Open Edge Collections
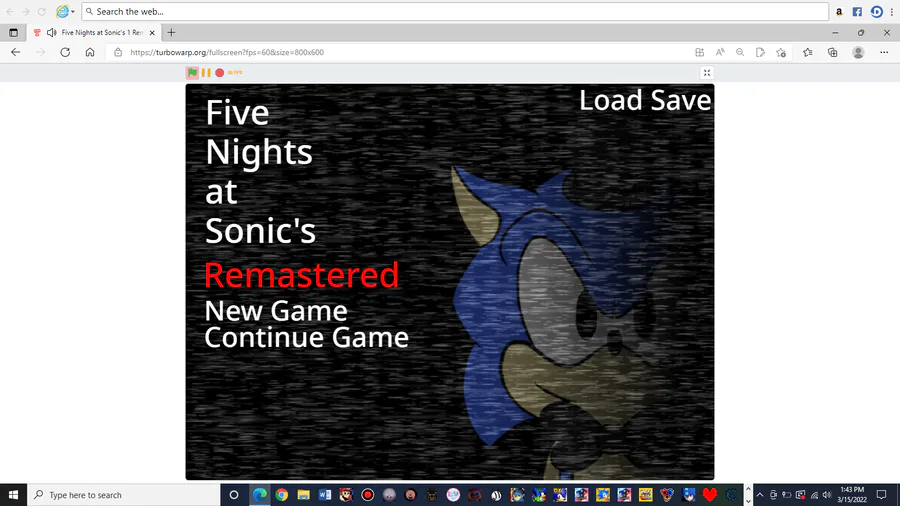900x506 pixels. pos(833,52)
